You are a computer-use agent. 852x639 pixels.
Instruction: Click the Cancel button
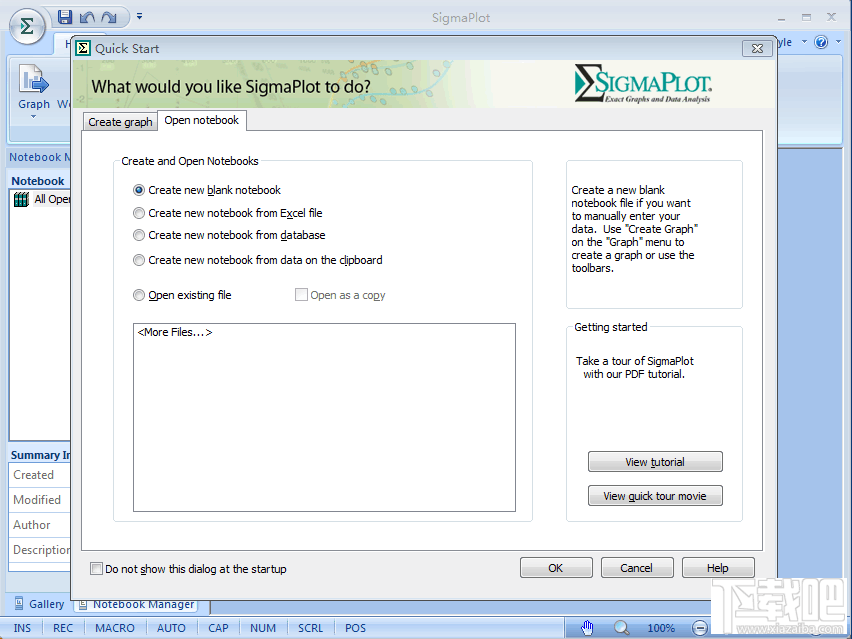pyautogui.click(x=637, y=568)
